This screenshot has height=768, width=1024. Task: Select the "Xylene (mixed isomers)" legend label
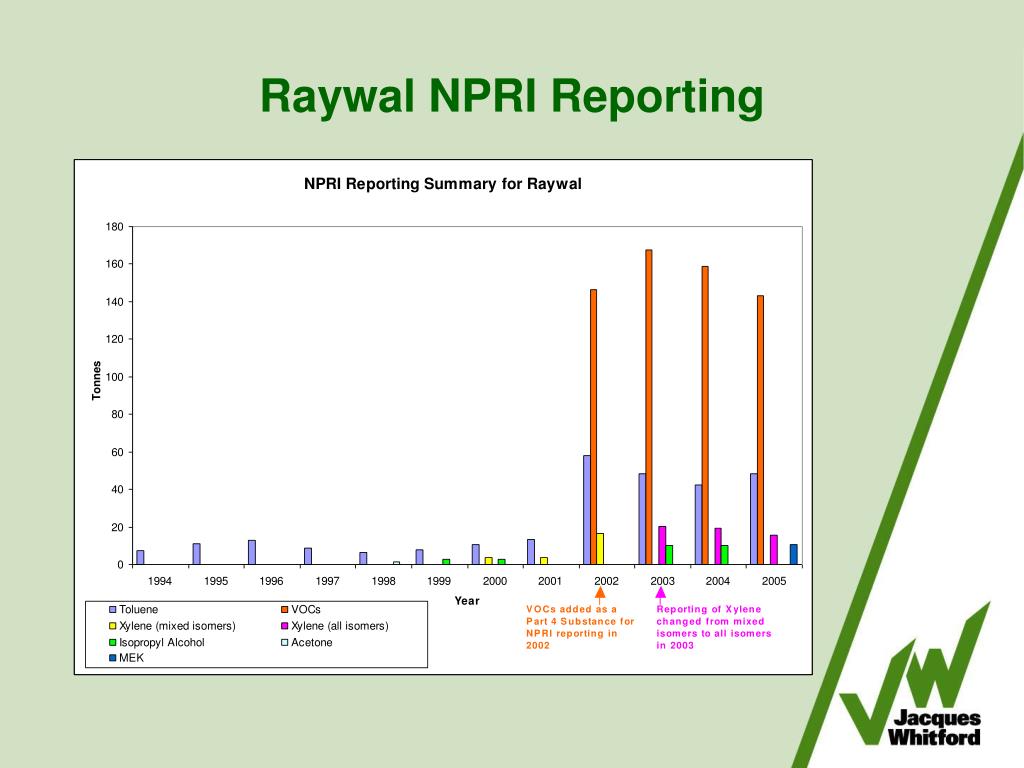coord(177,626)
